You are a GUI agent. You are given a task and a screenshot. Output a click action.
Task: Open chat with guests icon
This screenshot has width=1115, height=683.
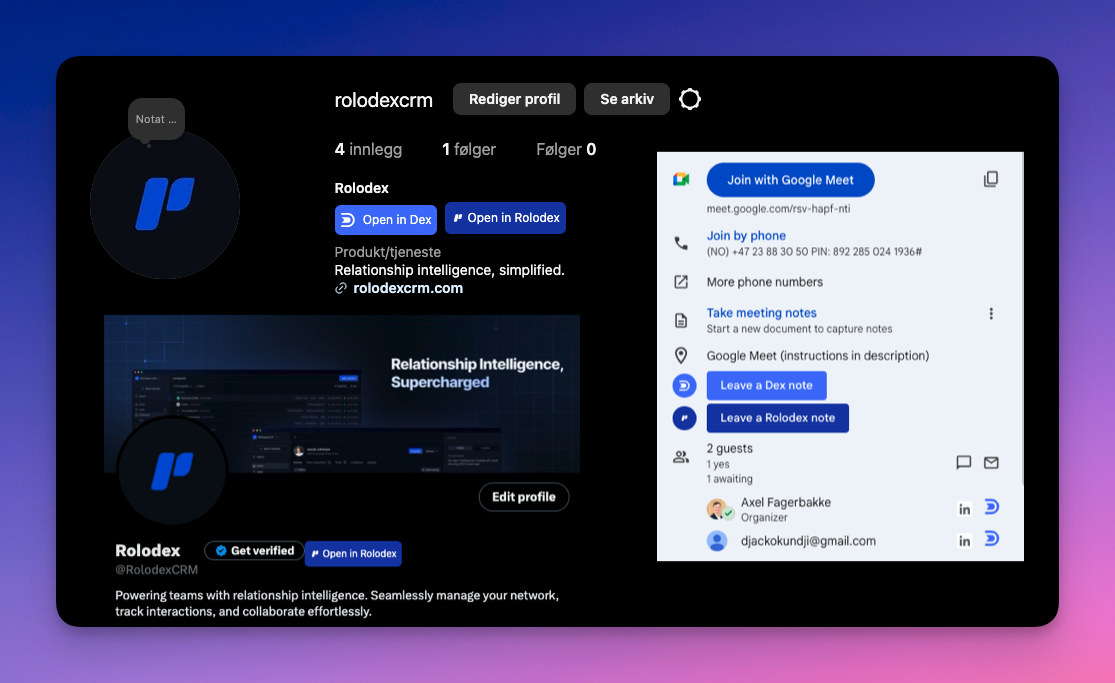pos(964,462)
